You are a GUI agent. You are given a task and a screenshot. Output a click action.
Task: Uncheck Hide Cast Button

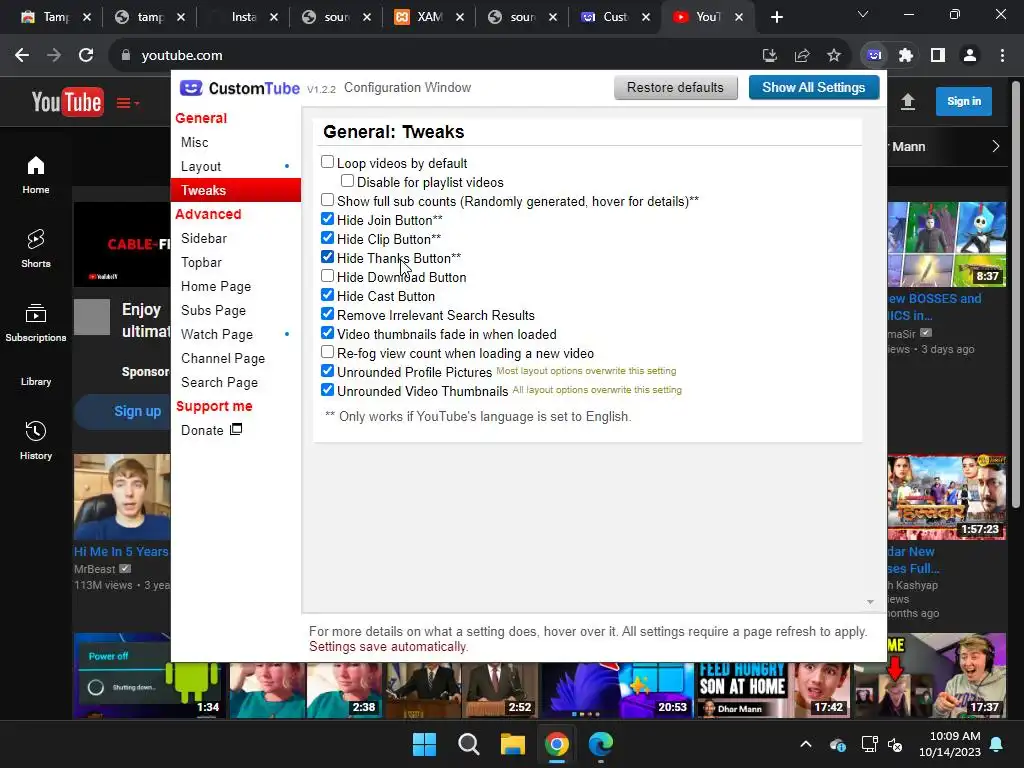pyautogui.click(x=327, y=295)
